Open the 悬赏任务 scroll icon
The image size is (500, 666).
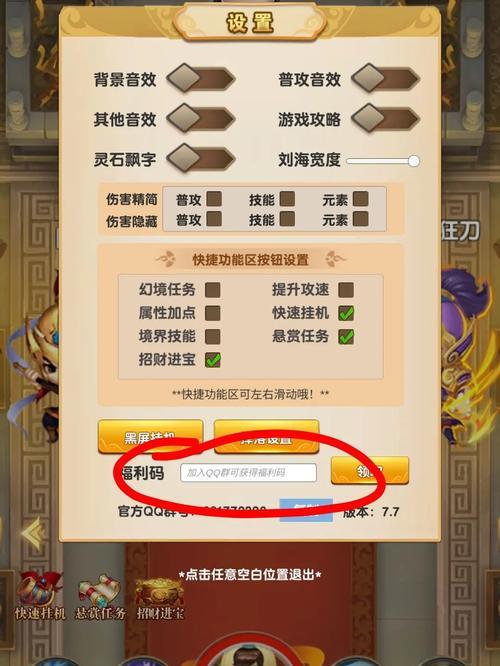pyautogui.click(x=100, y=596)
